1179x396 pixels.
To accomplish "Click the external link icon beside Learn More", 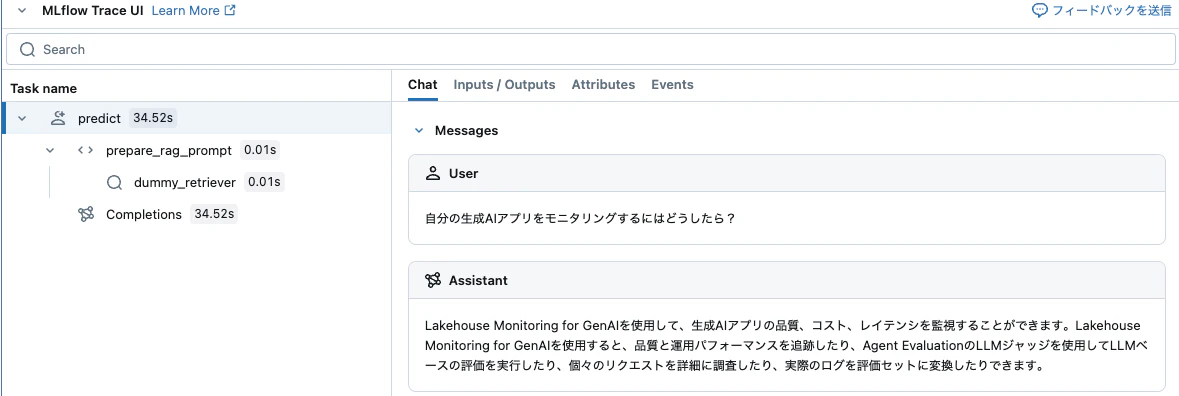I will (230, 11).
